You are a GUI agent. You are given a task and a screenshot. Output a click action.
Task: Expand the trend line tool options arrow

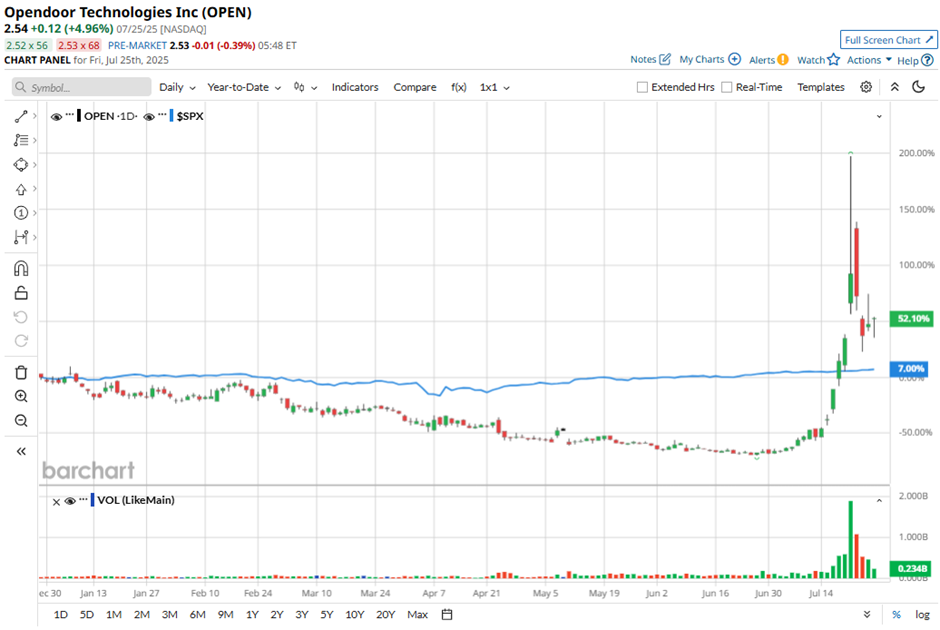coord(35,116)
